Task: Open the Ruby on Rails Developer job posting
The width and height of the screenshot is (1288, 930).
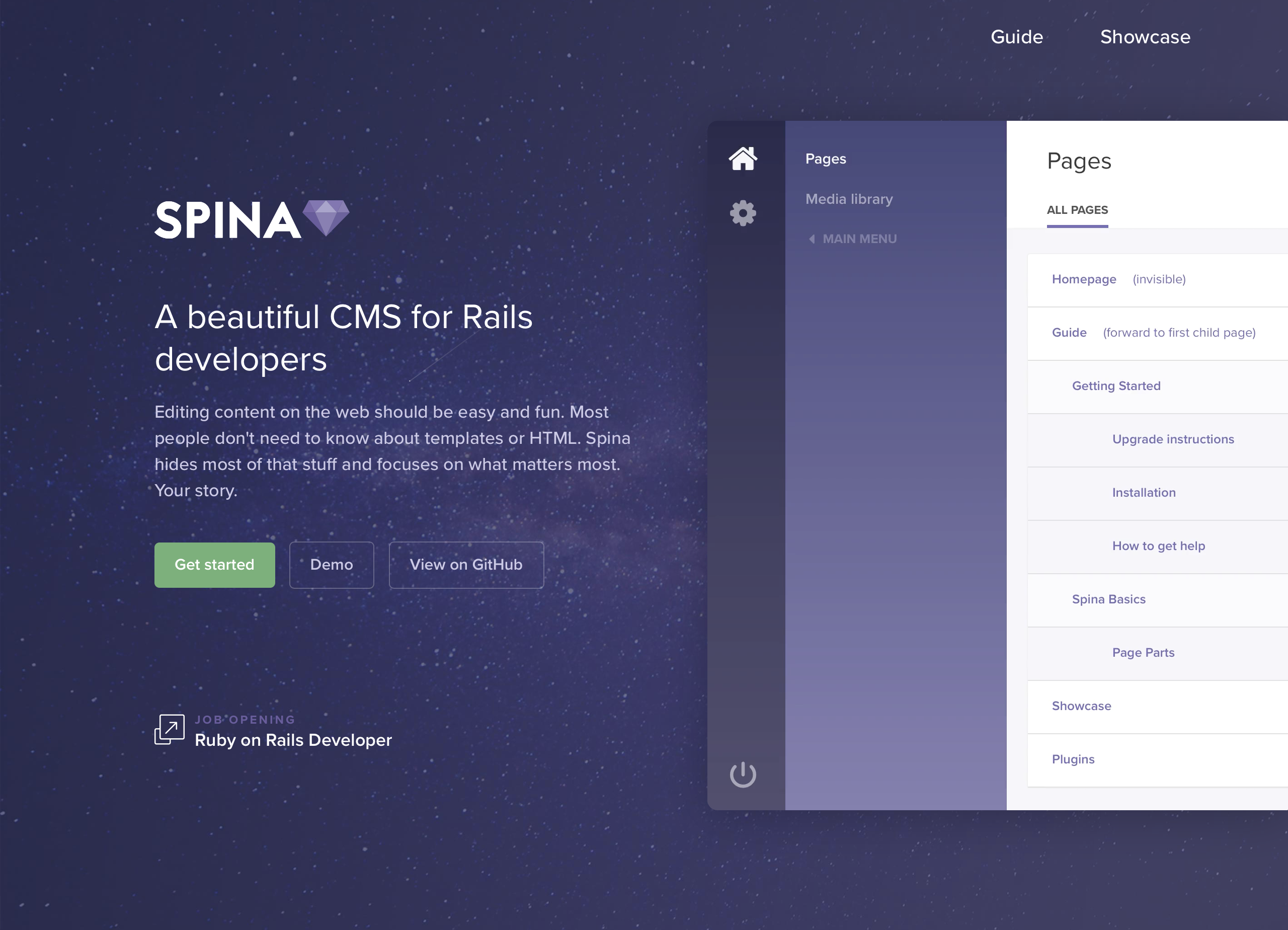Action: pyautogui.click(x=293, y=740)
